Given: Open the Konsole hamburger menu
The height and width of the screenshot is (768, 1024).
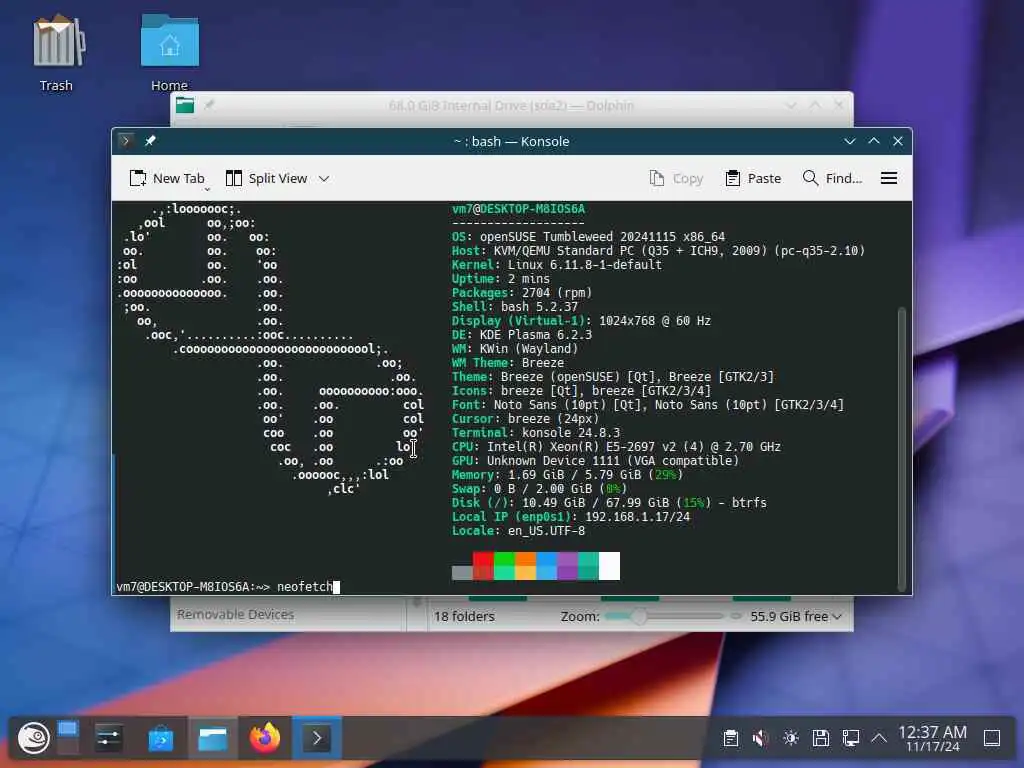Looking at the screenshot, I should [889, 178].
